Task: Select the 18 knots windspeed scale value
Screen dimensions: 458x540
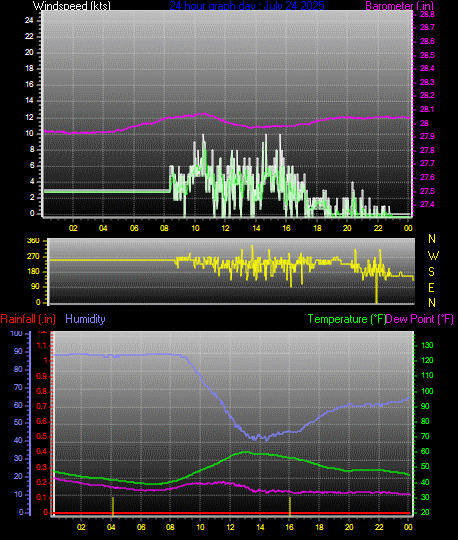Action: (29, 69)
